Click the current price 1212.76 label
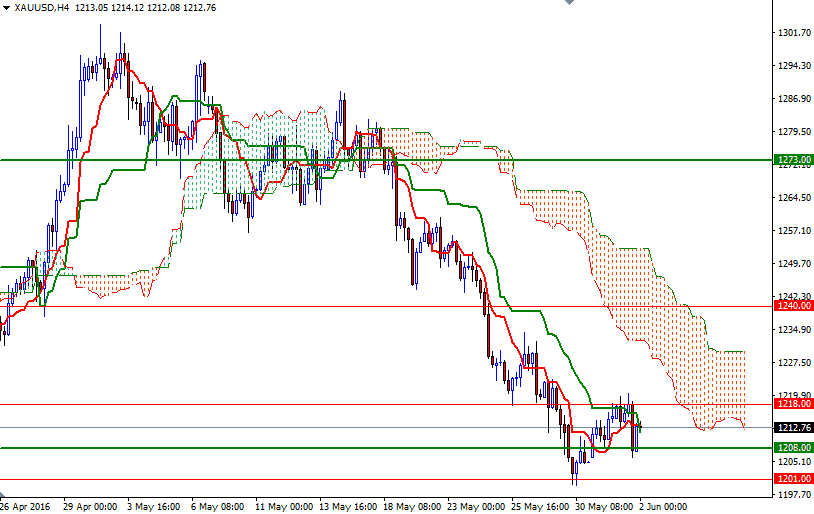Screen dimensions: 814x514 click(793, 428)
